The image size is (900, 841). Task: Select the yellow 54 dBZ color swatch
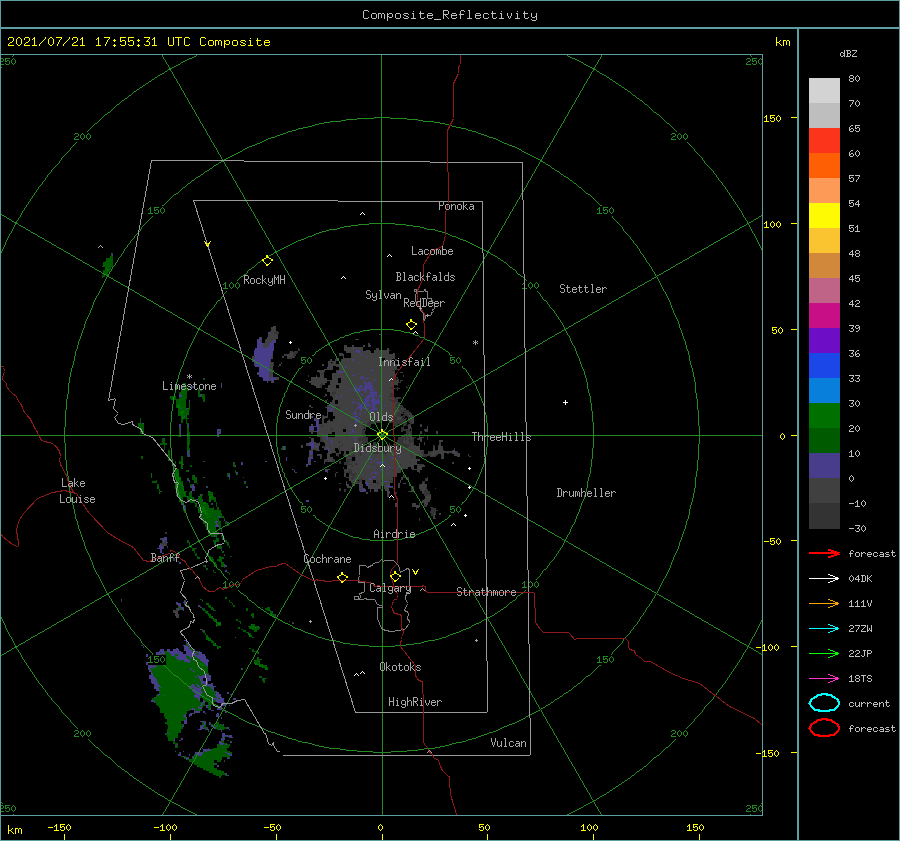(824, 216)
